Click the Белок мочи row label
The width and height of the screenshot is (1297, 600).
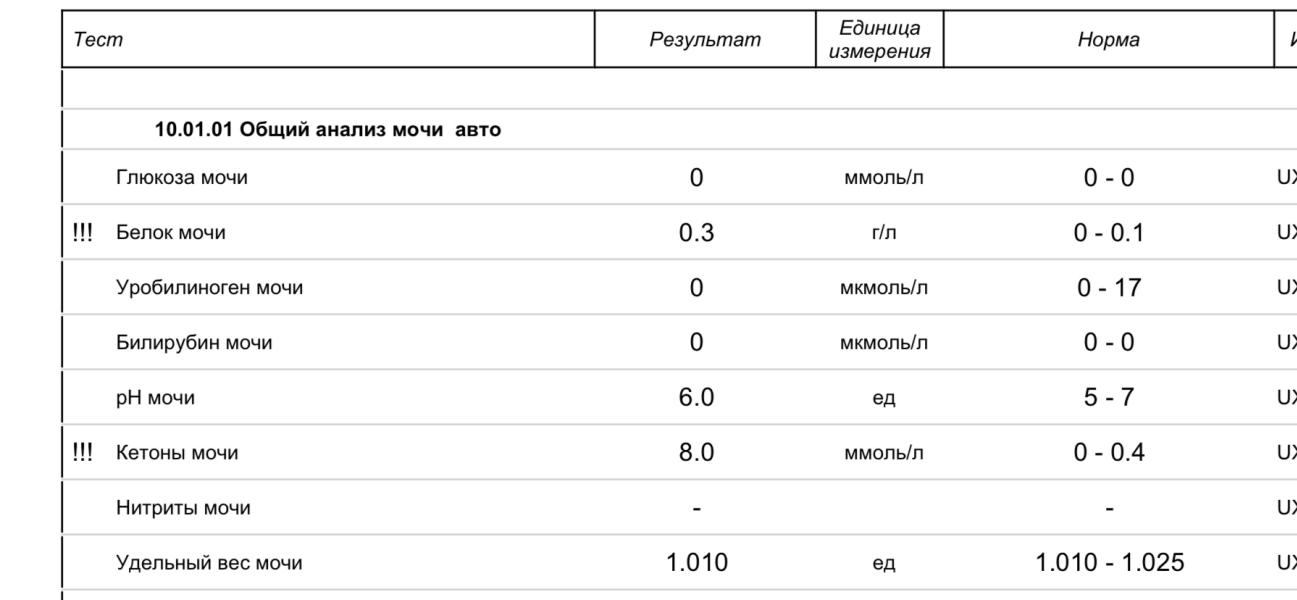171,233
